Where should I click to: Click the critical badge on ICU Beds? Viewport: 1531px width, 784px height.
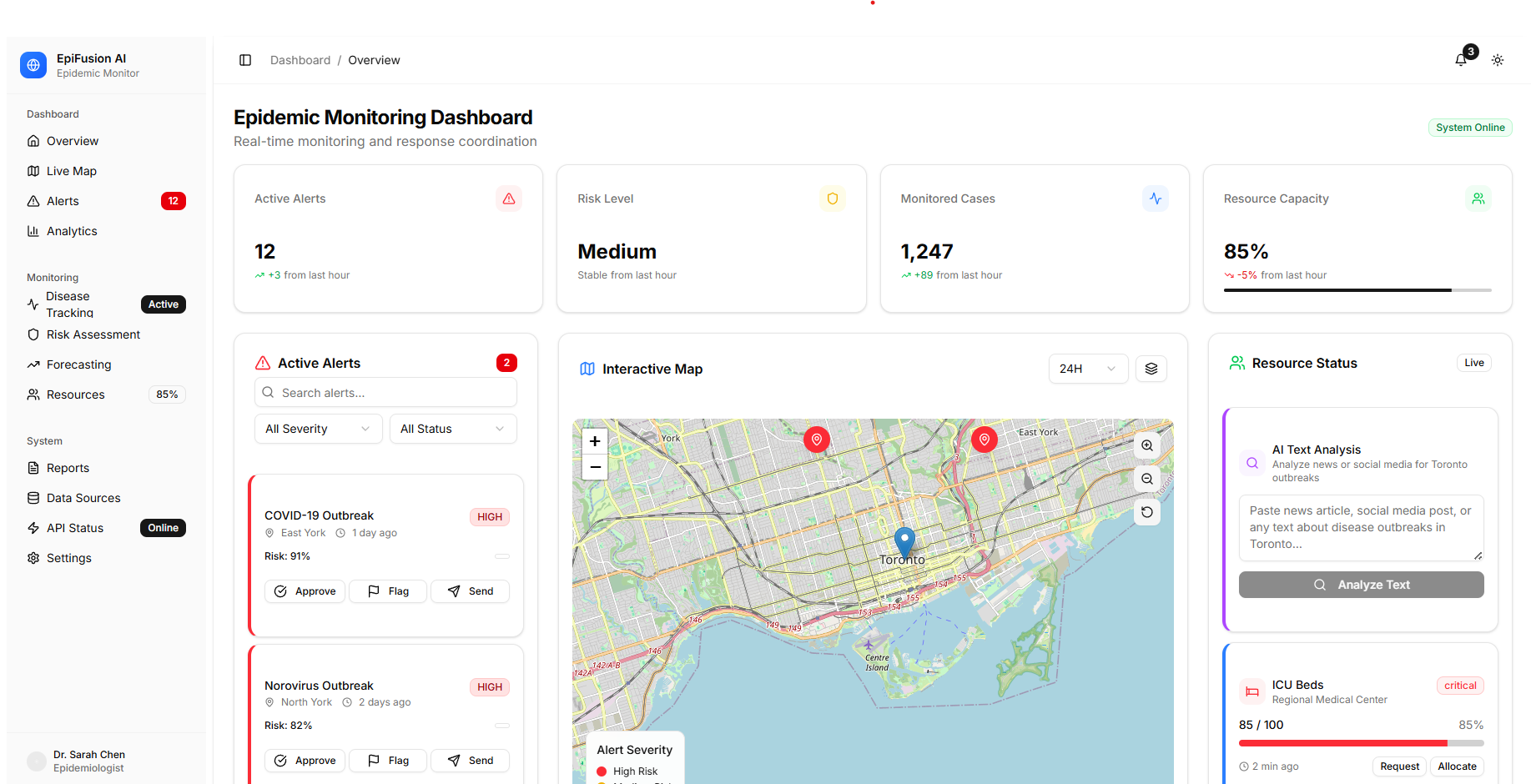tap(1460, 686)
